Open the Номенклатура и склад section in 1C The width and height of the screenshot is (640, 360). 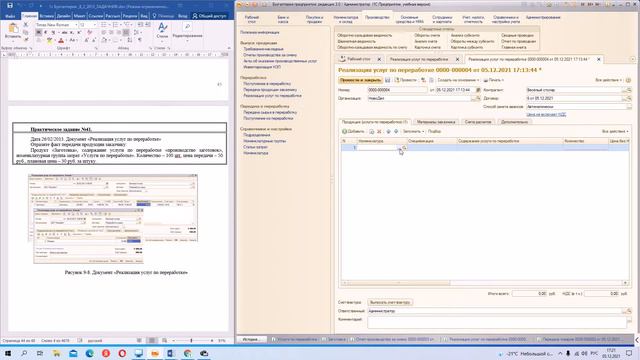(345, 19)
